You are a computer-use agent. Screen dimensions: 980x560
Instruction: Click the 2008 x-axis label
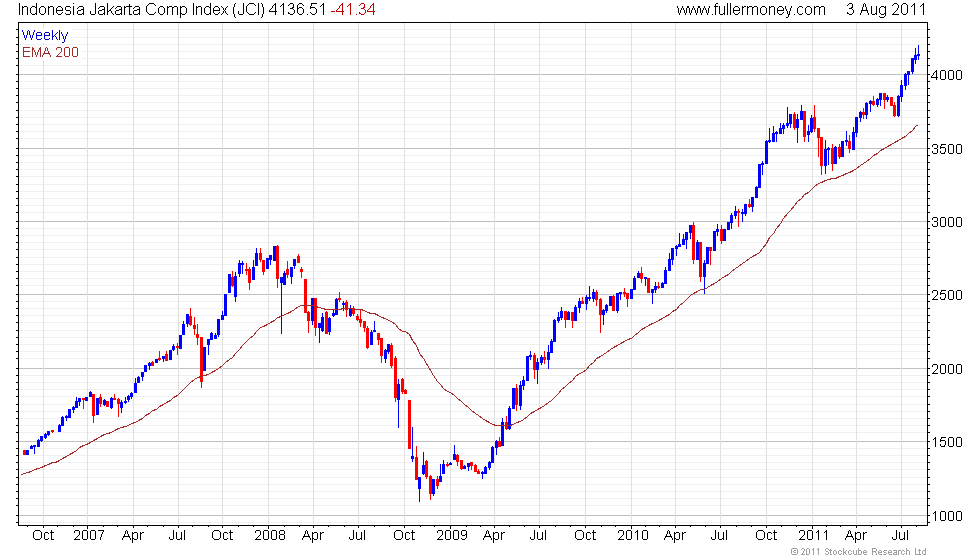click(270, 535)
